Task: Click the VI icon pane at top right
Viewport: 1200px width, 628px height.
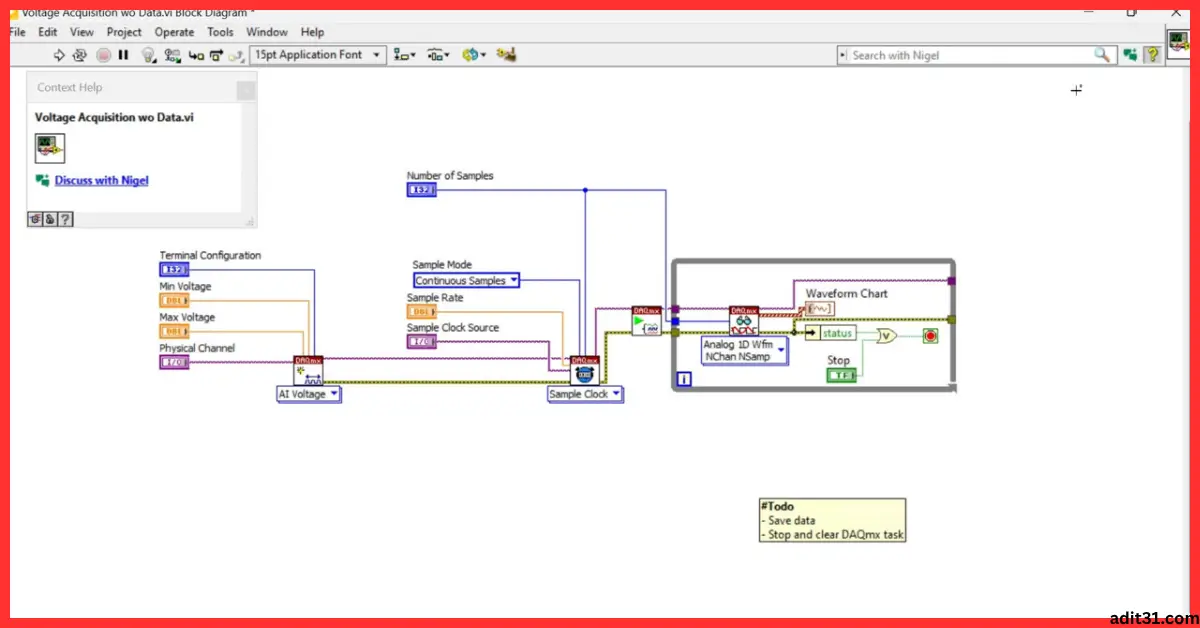Action: coord(1181,45)
